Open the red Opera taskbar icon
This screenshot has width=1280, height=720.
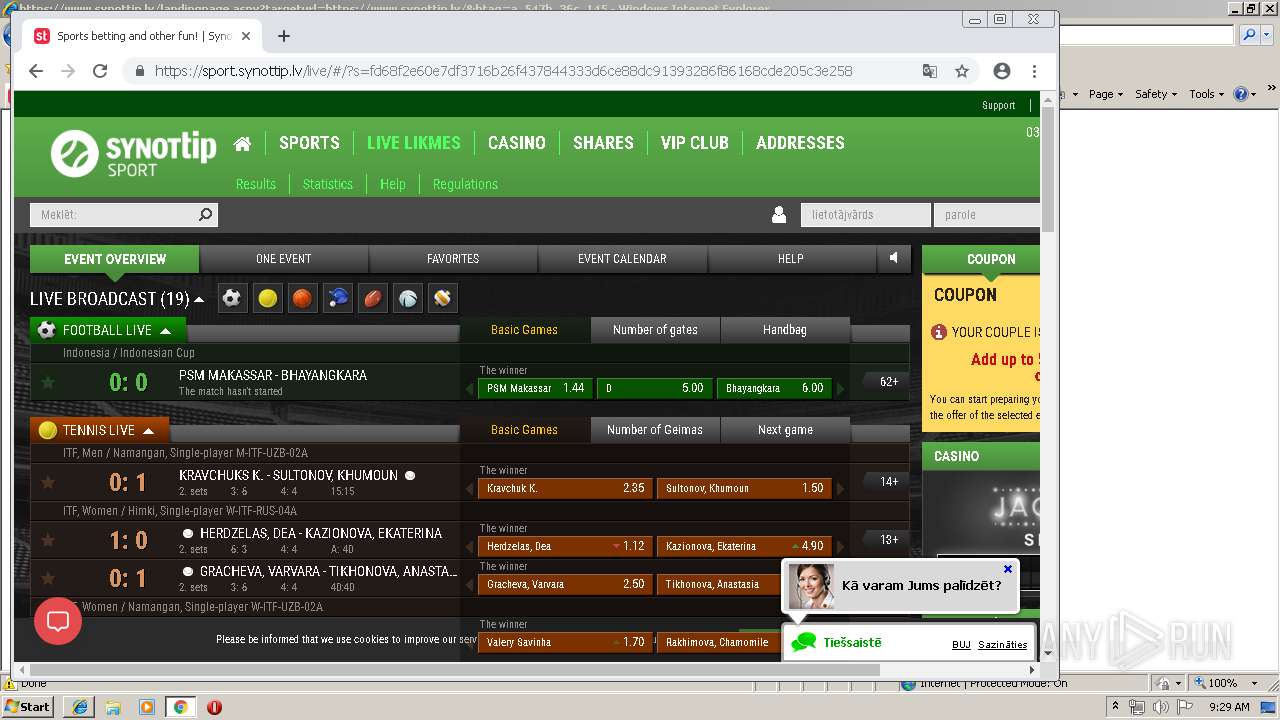click(214, 706)
